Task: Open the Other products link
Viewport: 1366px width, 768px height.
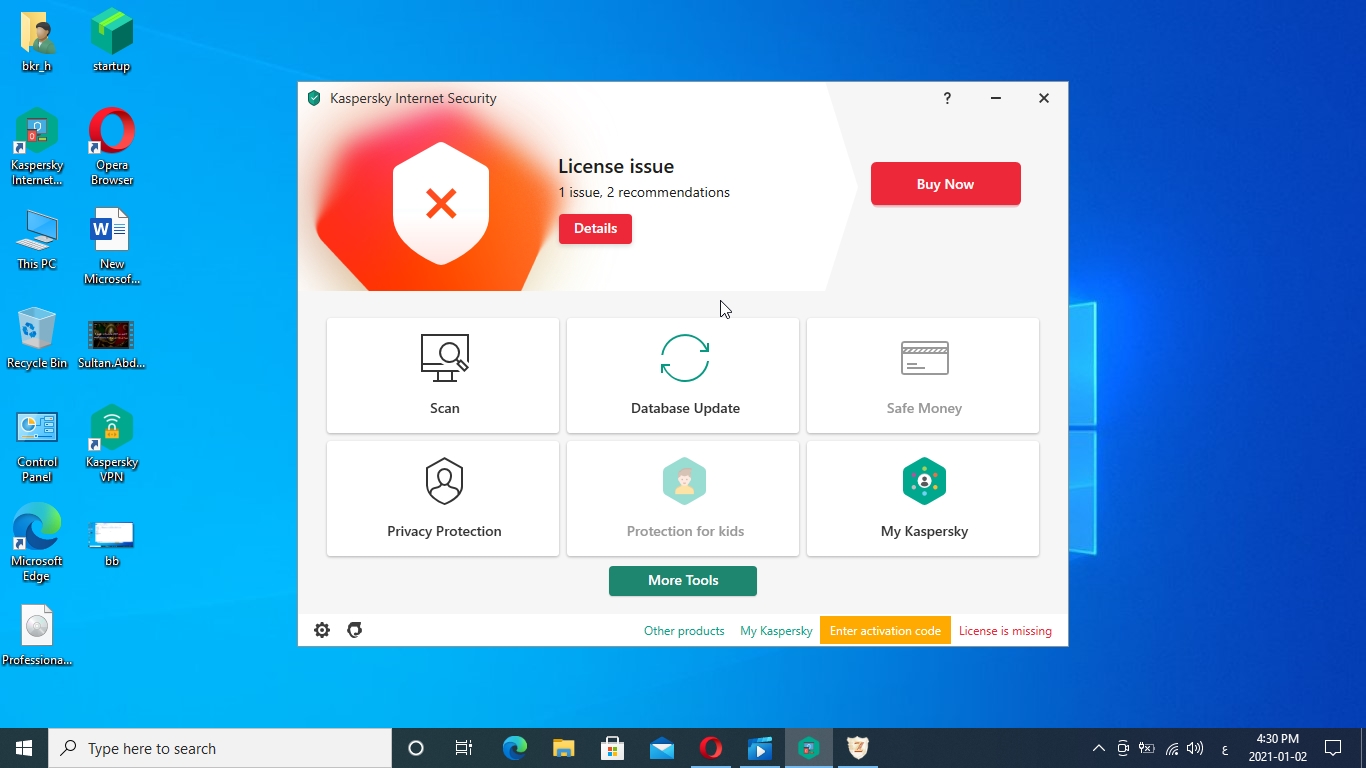Action: (684, 631)
